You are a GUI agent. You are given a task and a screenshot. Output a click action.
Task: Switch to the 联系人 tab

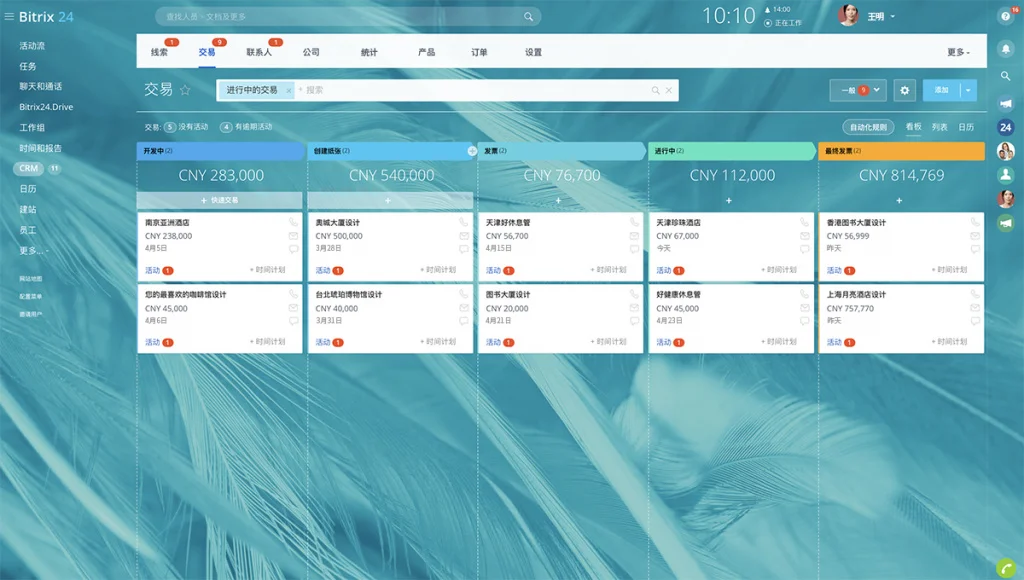point(259,52)
